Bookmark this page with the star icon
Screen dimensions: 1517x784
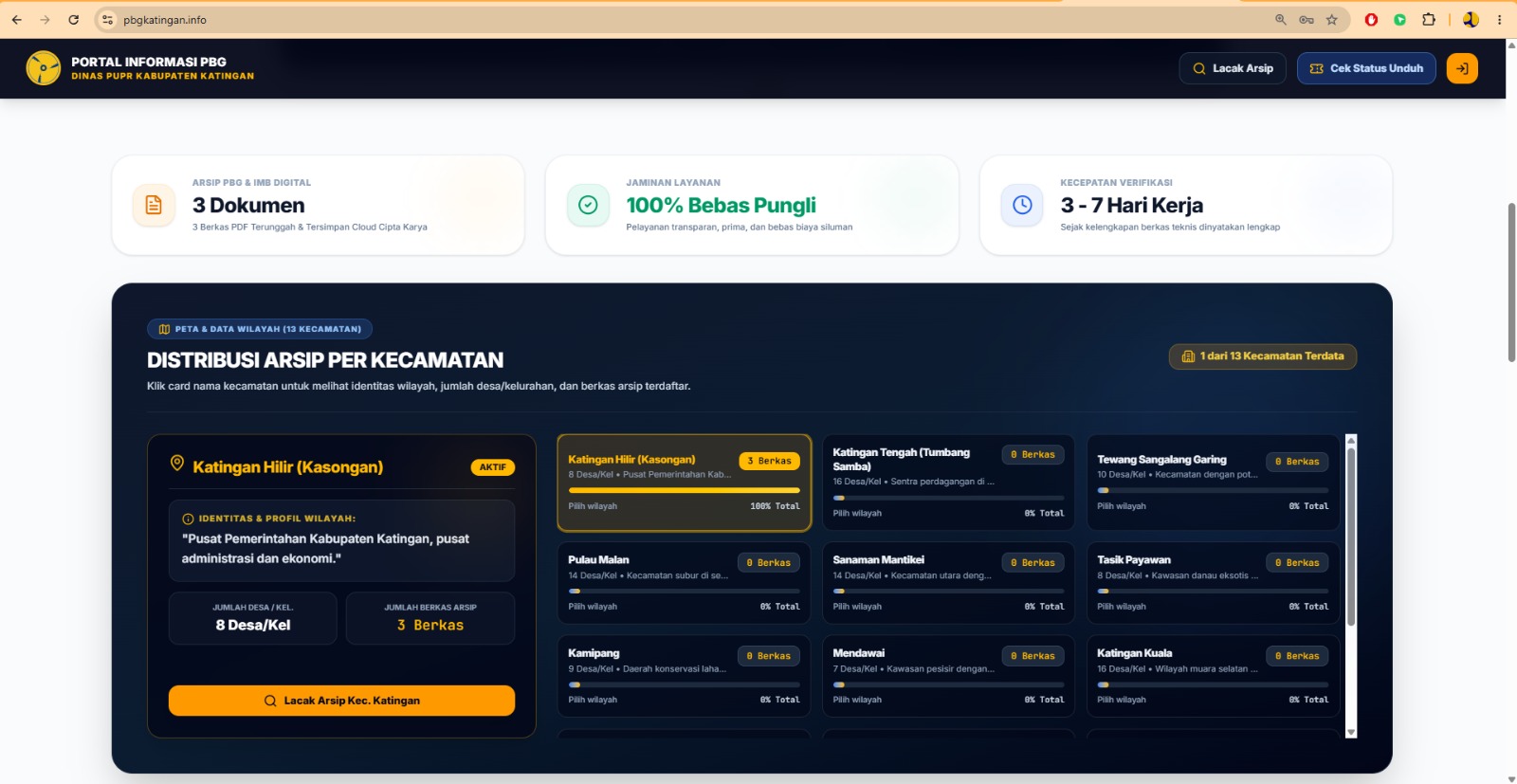1332,19
